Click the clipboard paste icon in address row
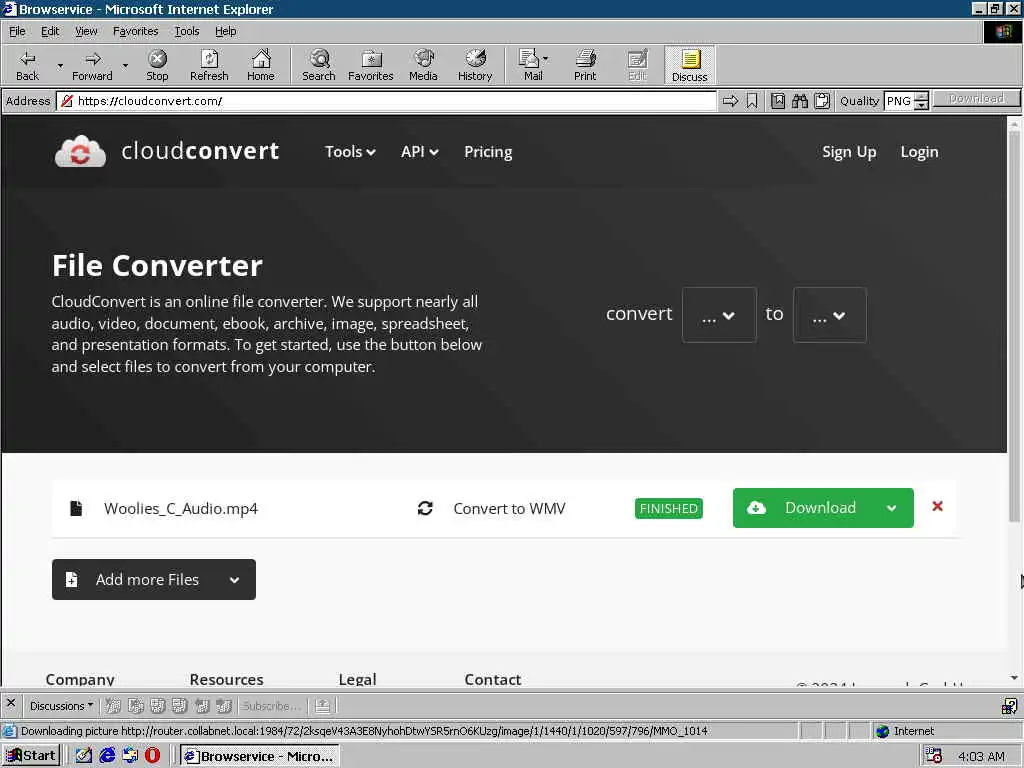Image resolution: width=1024 pixels, height=768 pixels. [x=822, y=101]
